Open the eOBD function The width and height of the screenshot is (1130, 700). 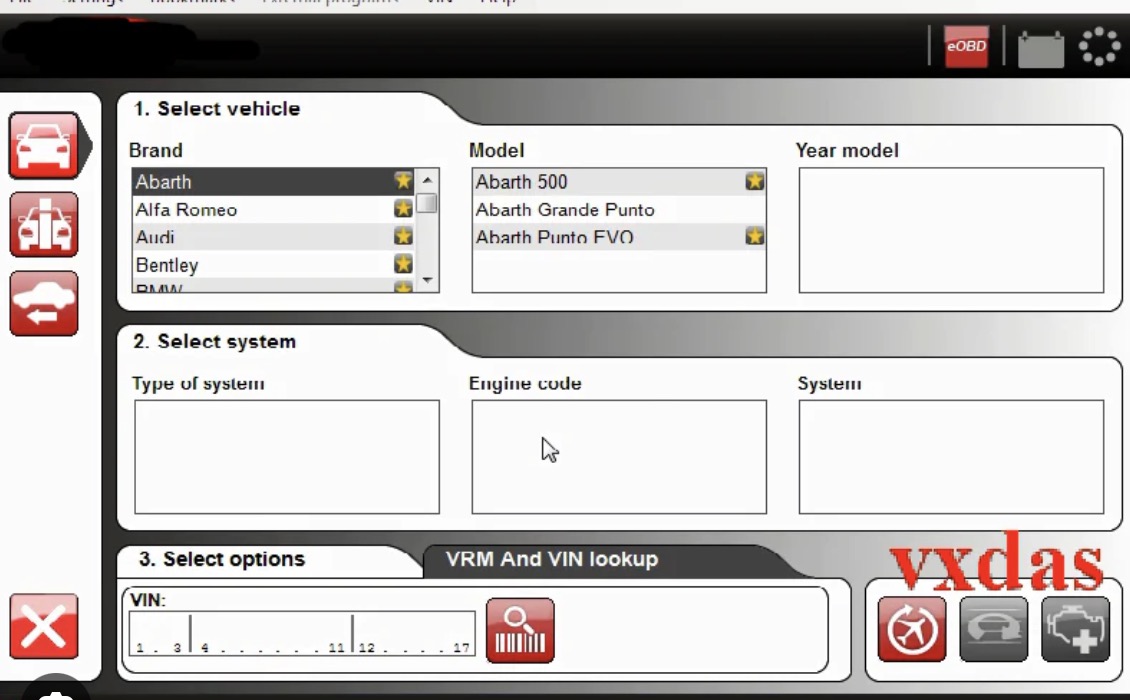(x=966, y=47)
